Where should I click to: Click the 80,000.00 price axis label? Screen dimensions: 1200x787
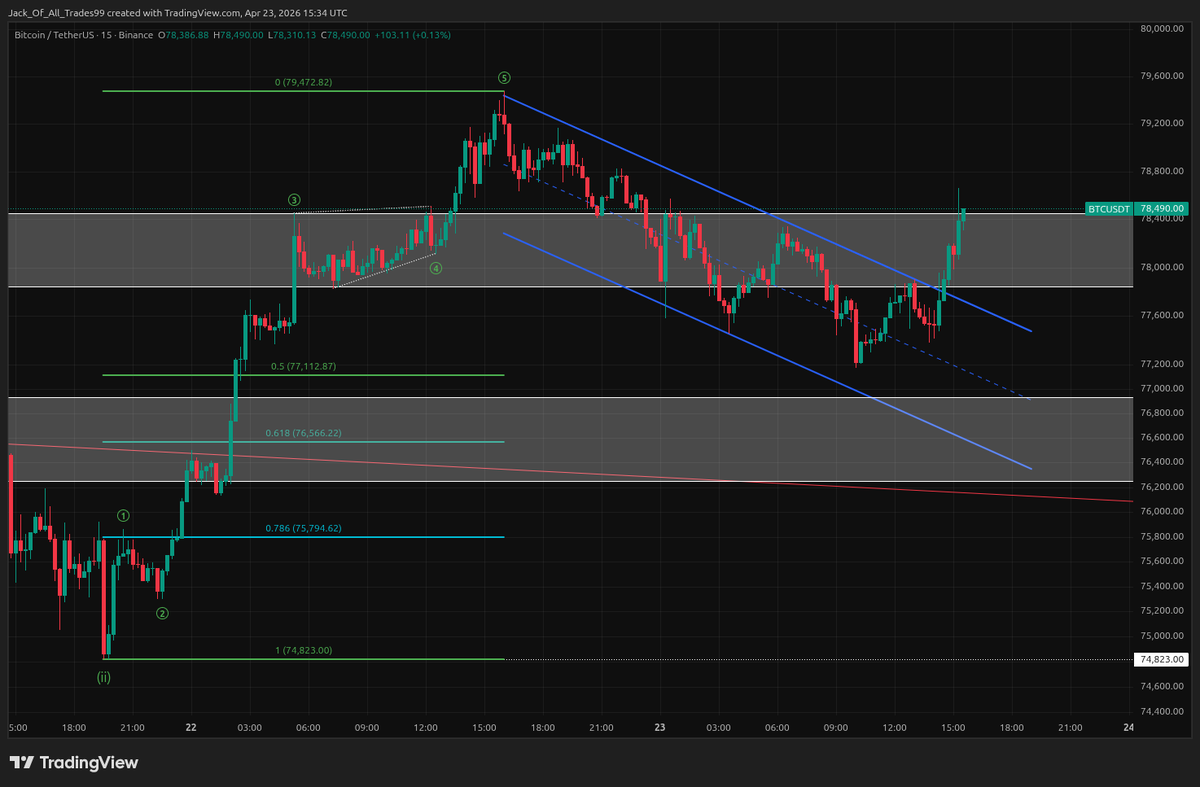(1163, 29)
